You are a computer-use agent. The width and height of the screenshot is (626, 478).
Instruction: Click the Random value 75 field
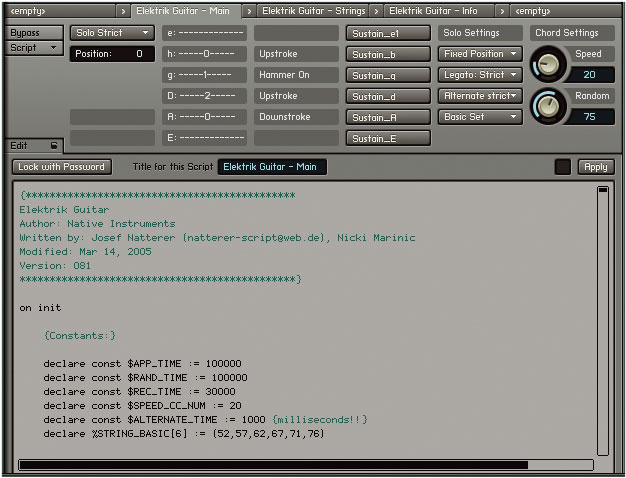[589, 117]
